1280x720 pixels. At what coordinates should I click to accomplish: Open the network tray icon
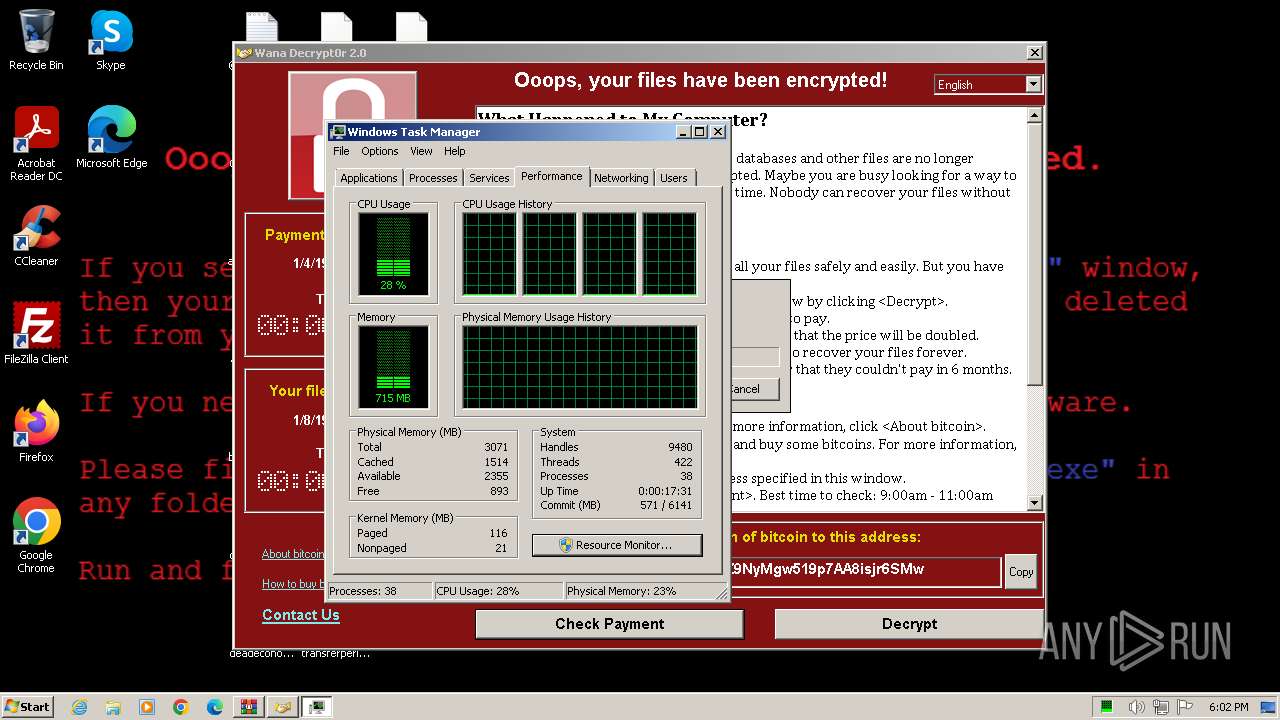pyautogui.click(x=1162, y=707)
